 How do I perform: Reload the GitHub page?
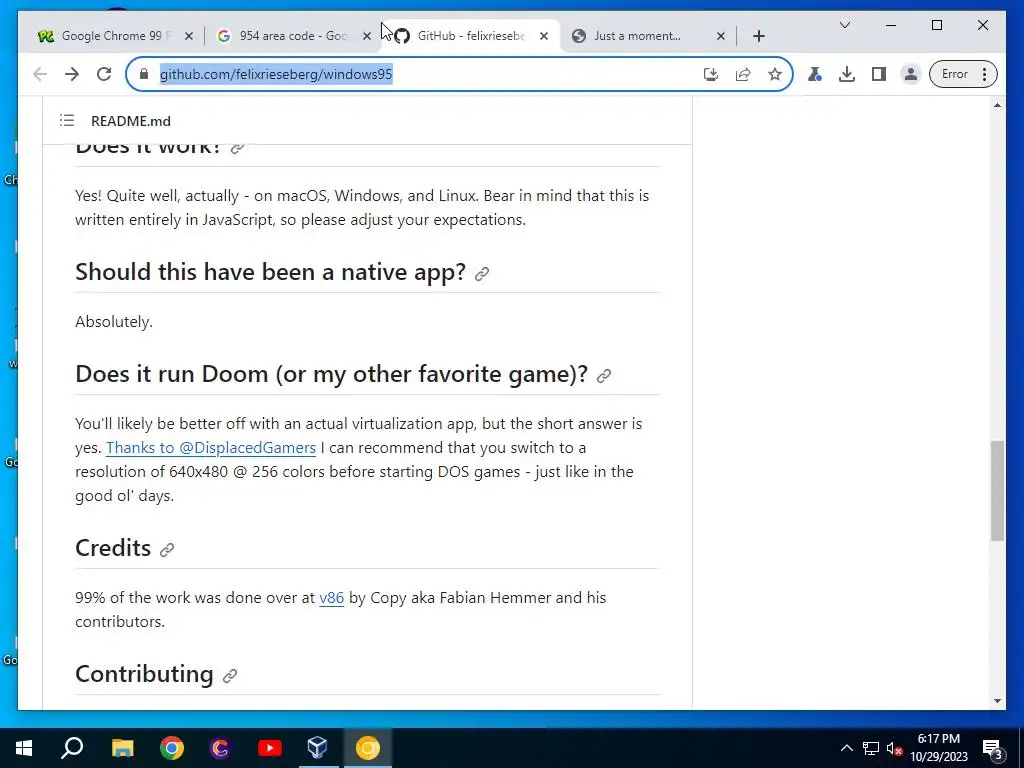click(x=104, y=74)
